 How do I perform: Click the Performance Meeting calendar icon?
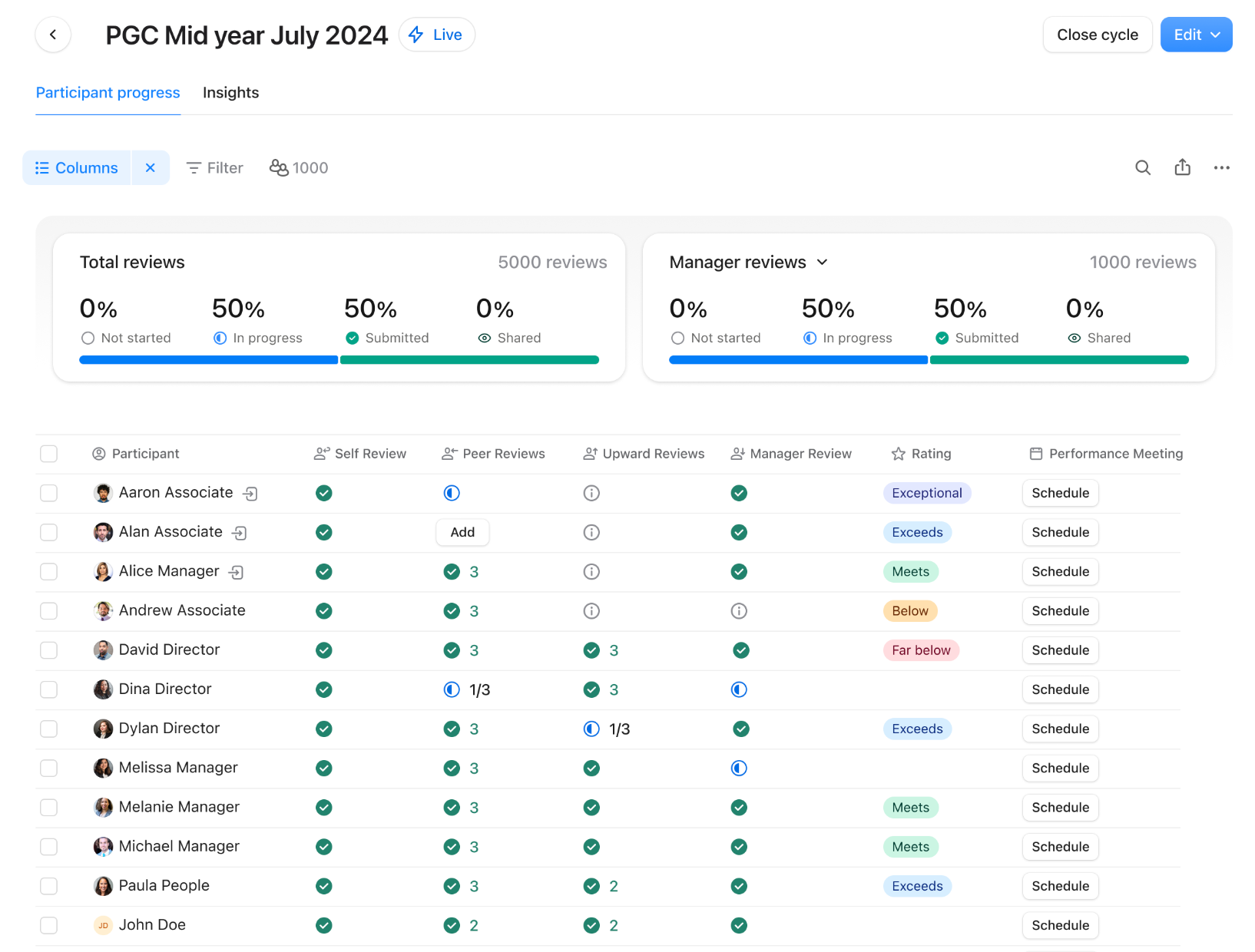point(1036,454)
